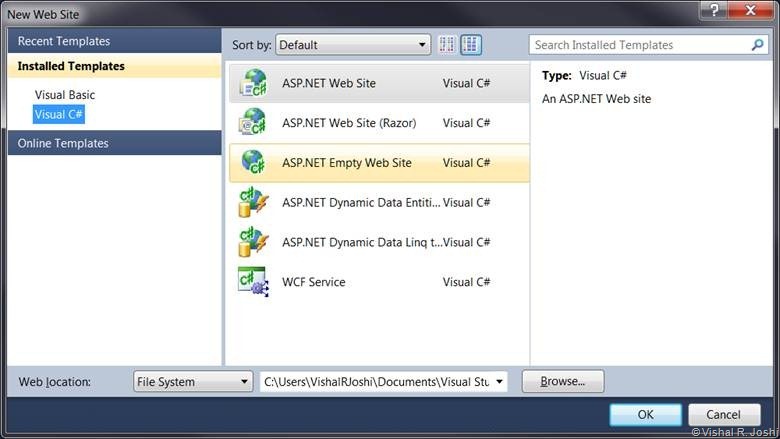Select Visual Basic in Installed Templates
This screenshot has height=439, width=780.
(x=65, y=95)
